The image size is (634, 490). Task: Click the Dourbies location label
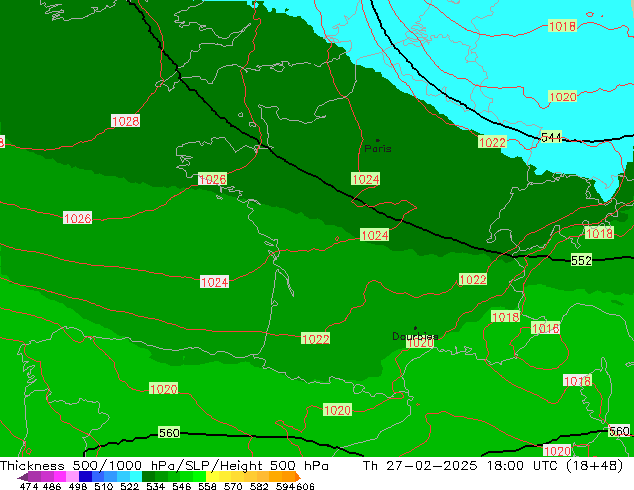coord(415,336)
